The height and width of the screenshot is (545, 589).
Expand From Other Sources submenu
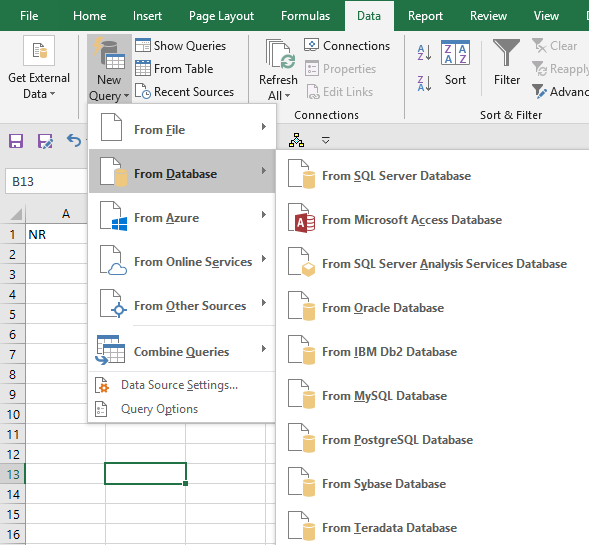pyautogui.click(x=182, y=303)
